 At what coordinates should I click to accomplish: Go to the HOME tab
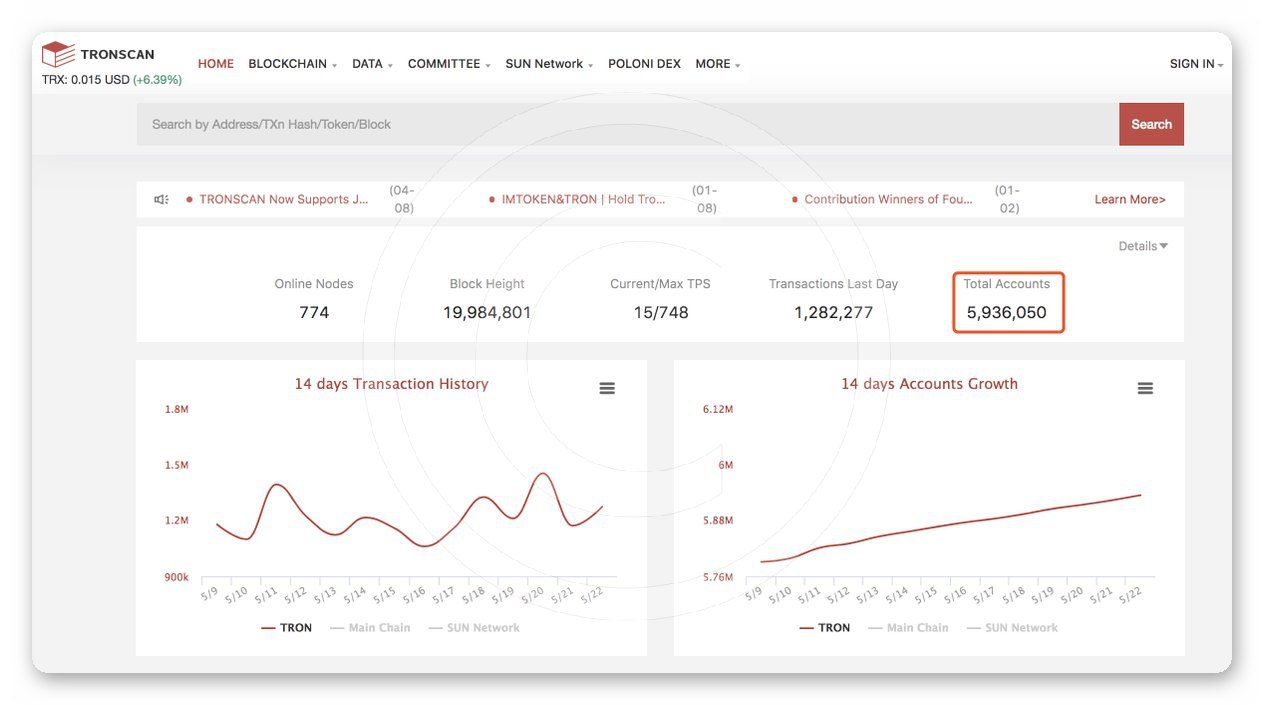point(216,64)
